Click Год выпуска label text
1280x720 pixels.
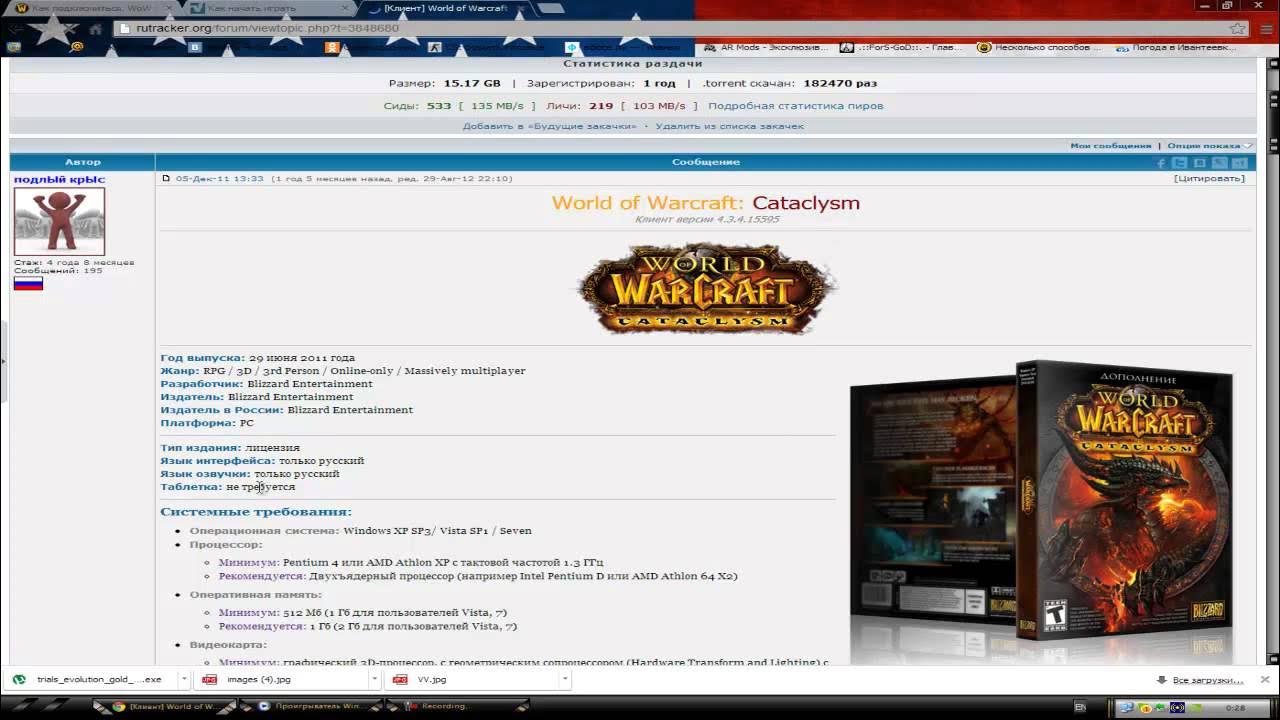click(x=203, y=358)
